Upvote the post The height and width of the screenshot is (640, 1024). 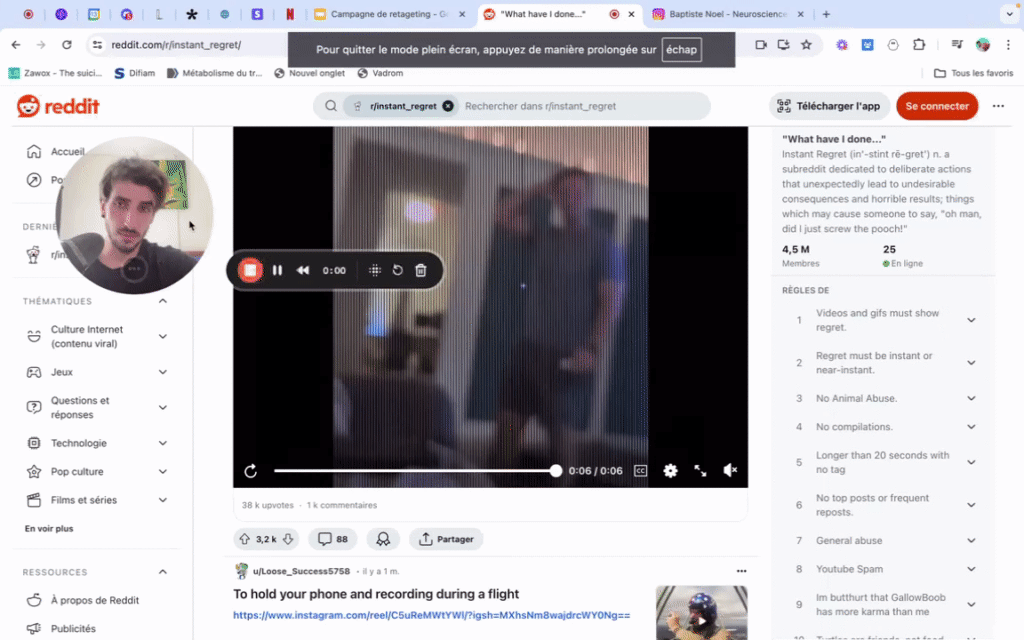pyautogui.click(x=244, y=539)
